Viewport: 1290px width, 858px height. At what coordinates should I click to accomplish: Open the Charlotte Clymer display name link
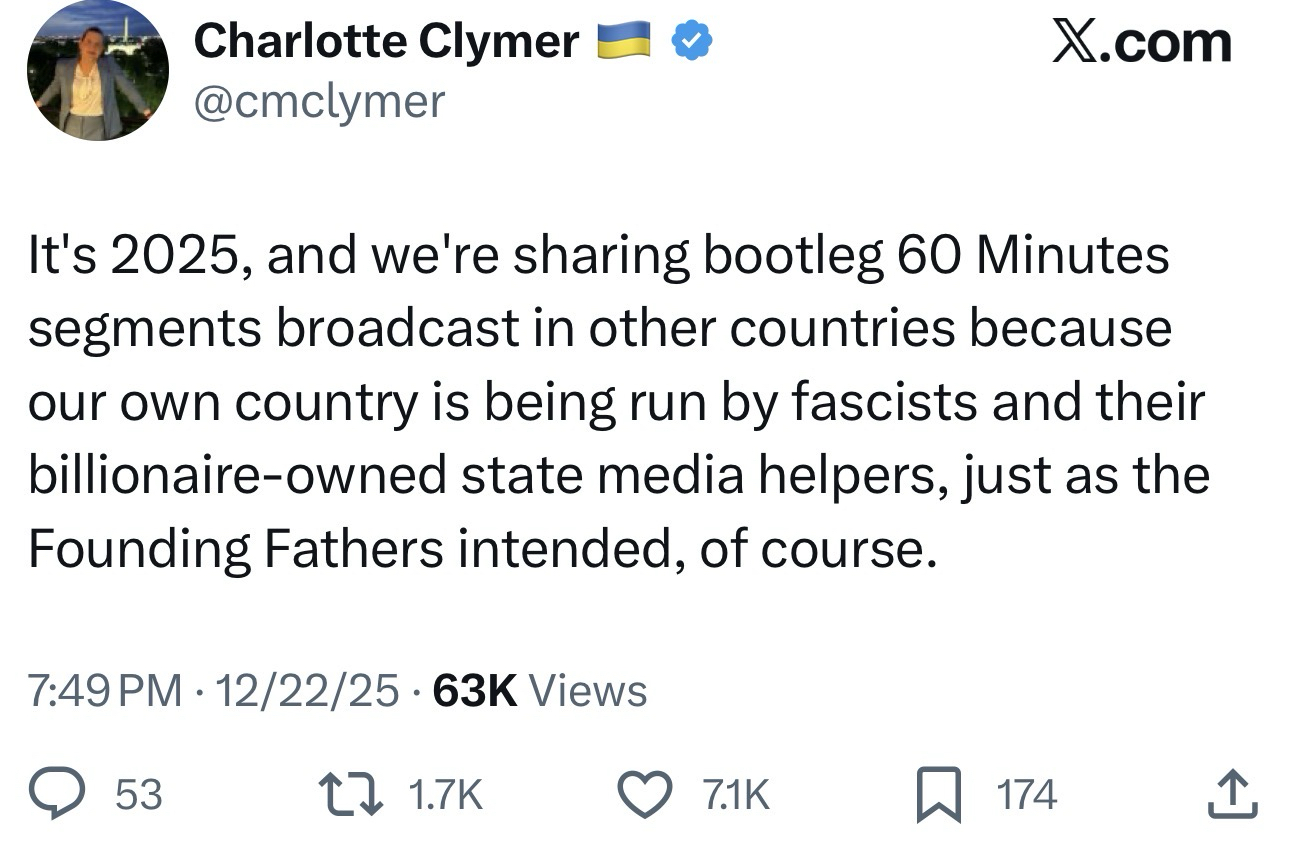385,42
